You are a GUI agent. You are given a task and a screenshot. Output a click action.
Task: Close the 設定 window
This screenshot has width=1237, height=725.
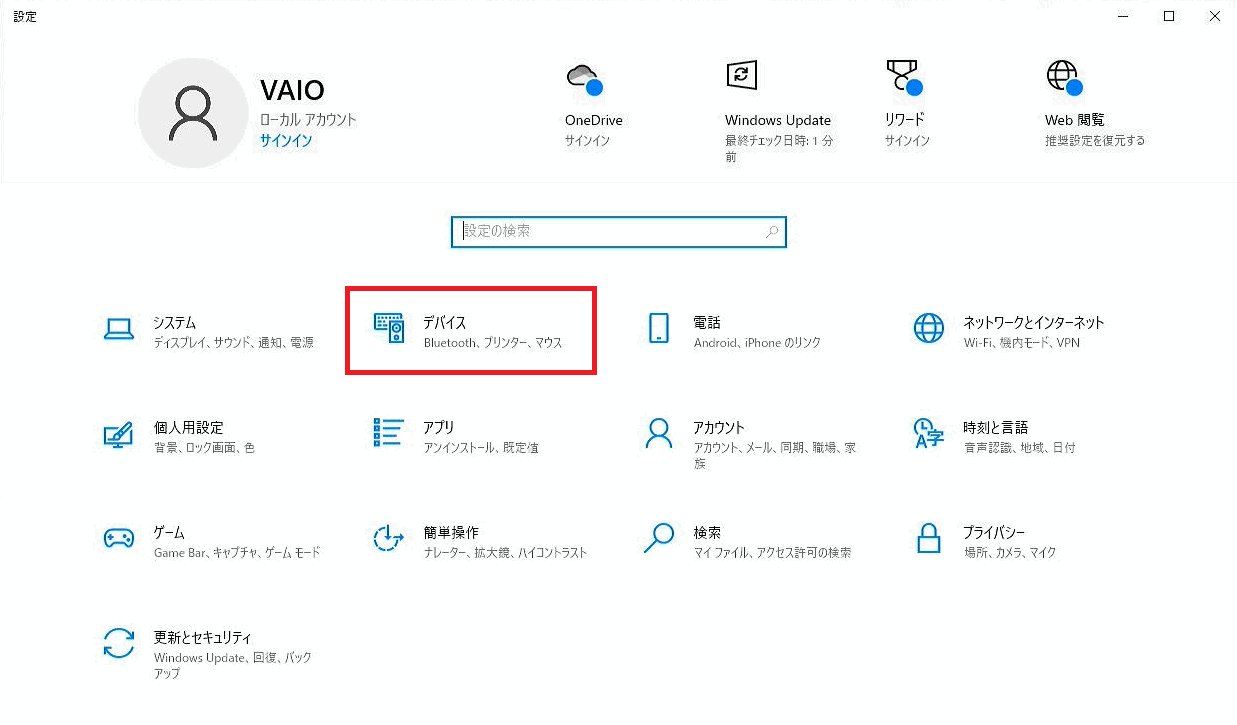pyautogui.click(x=1214, y=16)
